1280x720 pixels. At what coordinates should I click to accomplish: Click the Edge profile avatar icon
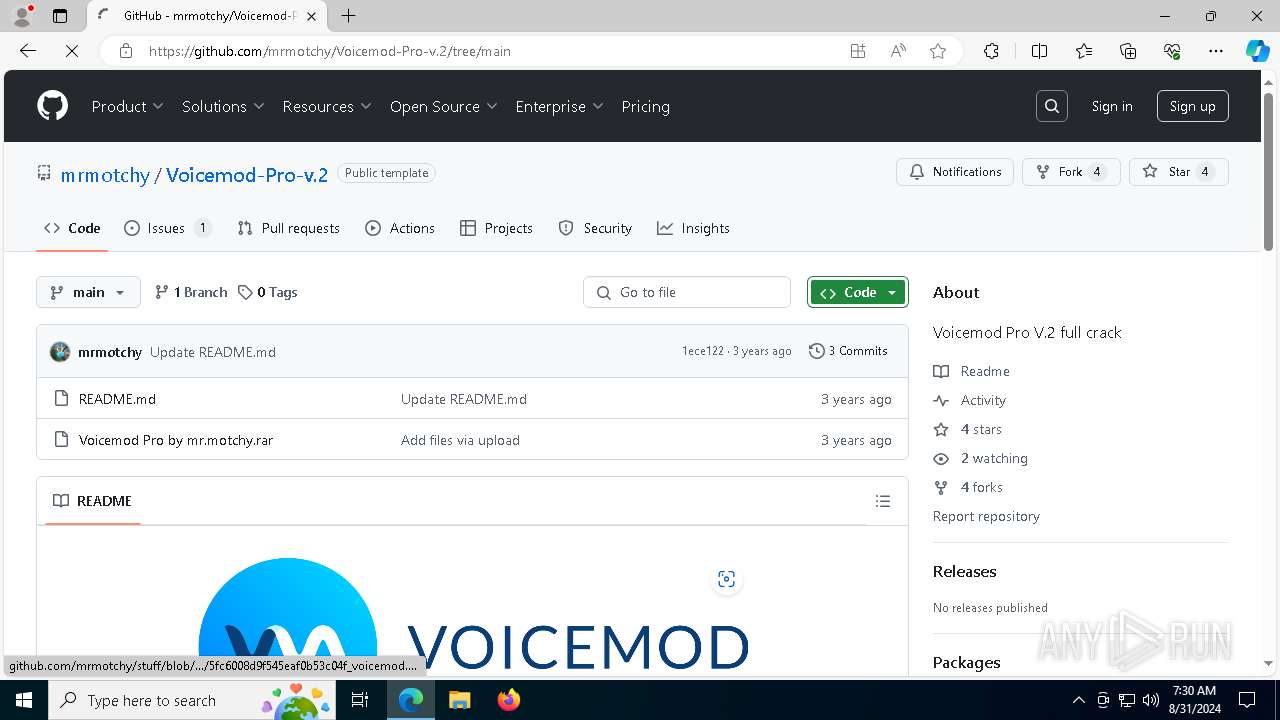[22, 16]
